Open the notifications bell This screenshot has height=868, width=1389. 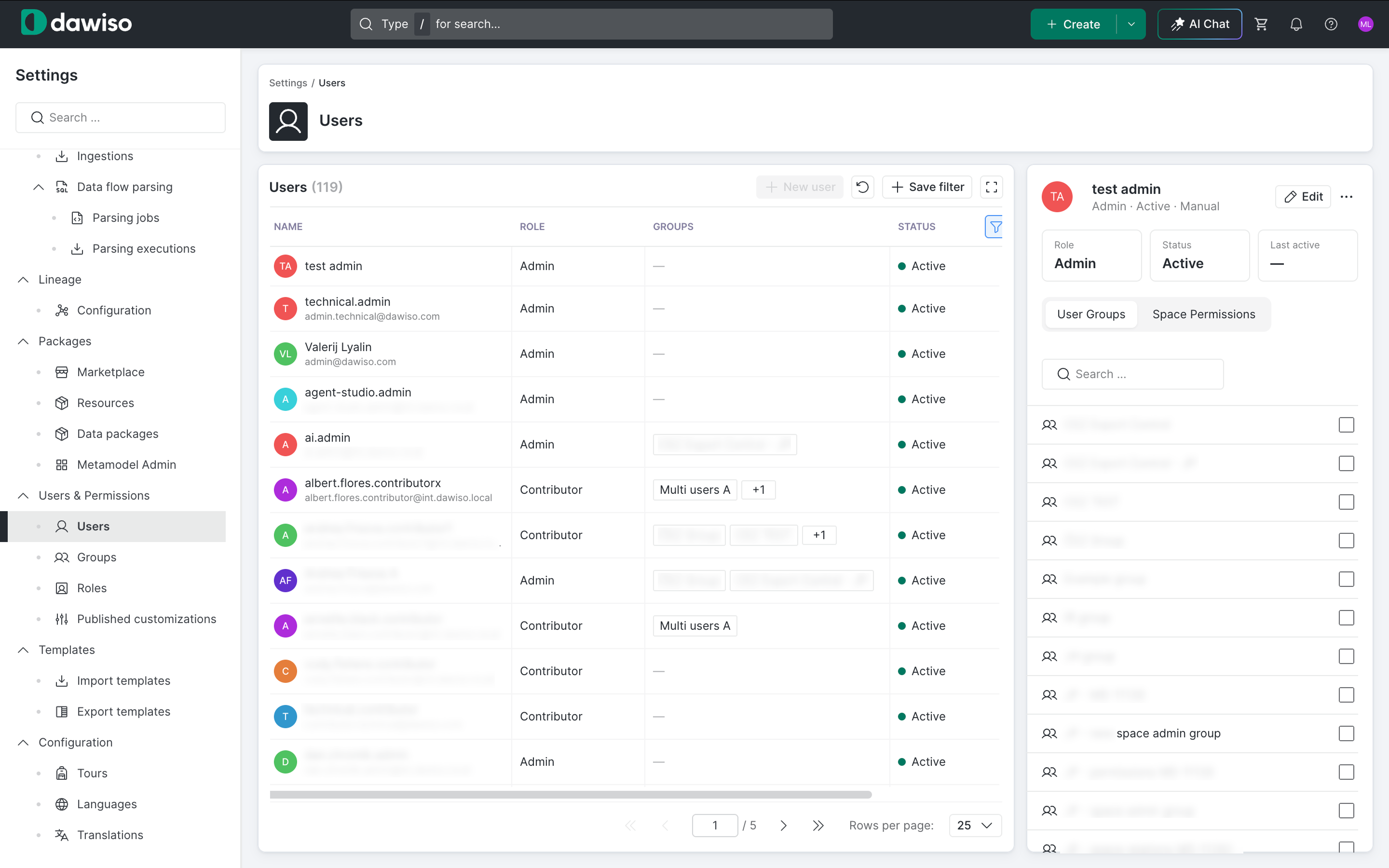pos(1296,24)
